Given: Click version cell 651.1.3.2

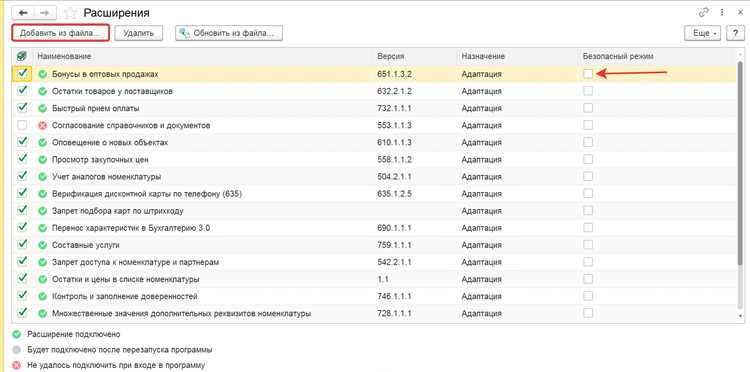Looking at the screenshot, I should [x=395, y=74].
